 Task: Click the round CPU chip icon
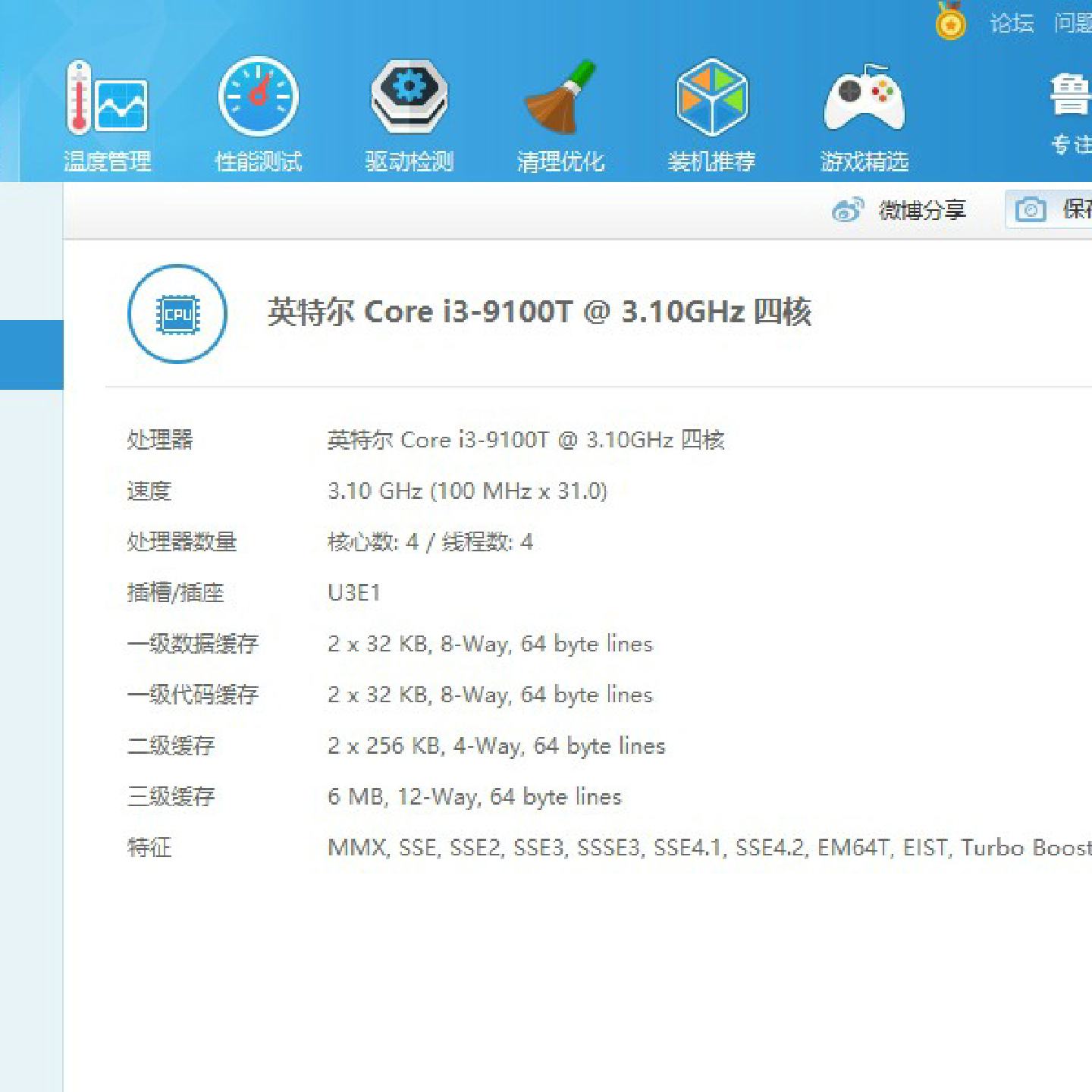click(x=177, y=313)
